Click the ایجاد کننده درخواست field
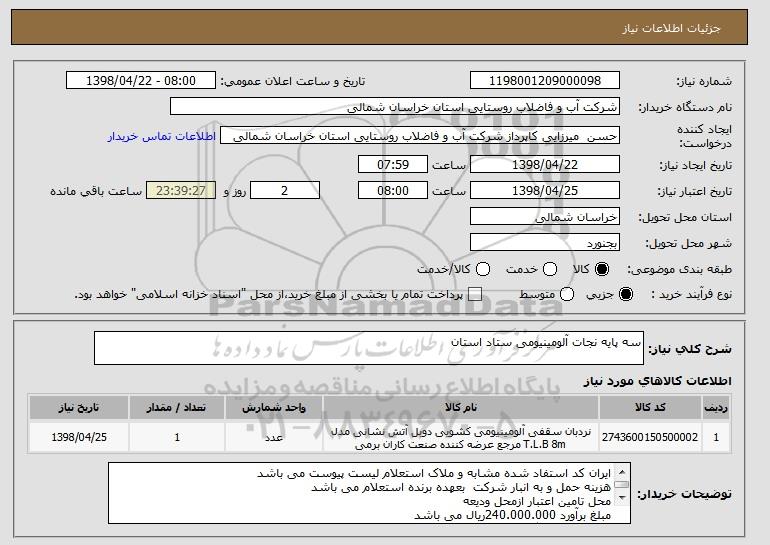 (420, 136)
